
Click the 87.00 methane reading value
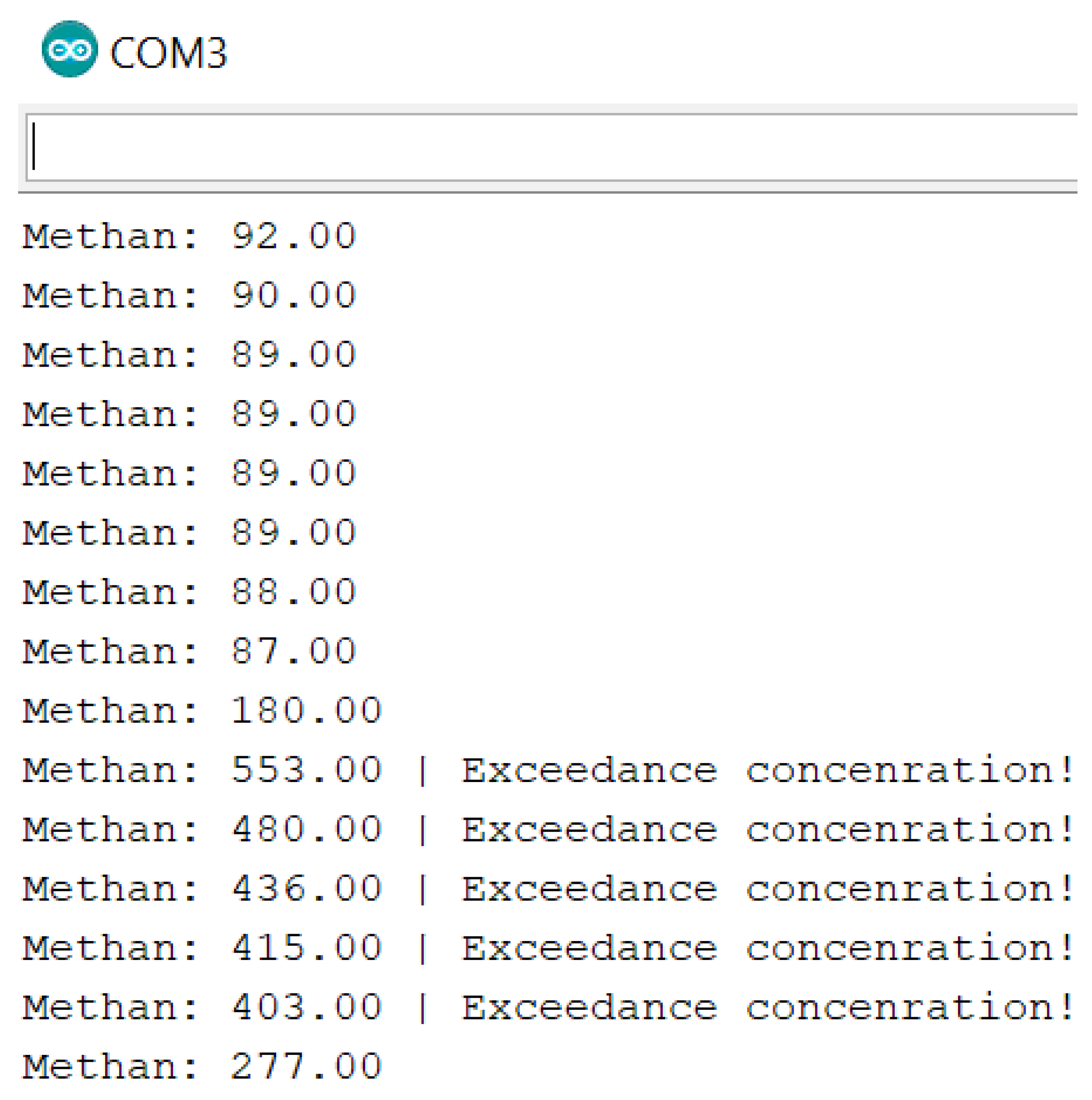(294, 650)
